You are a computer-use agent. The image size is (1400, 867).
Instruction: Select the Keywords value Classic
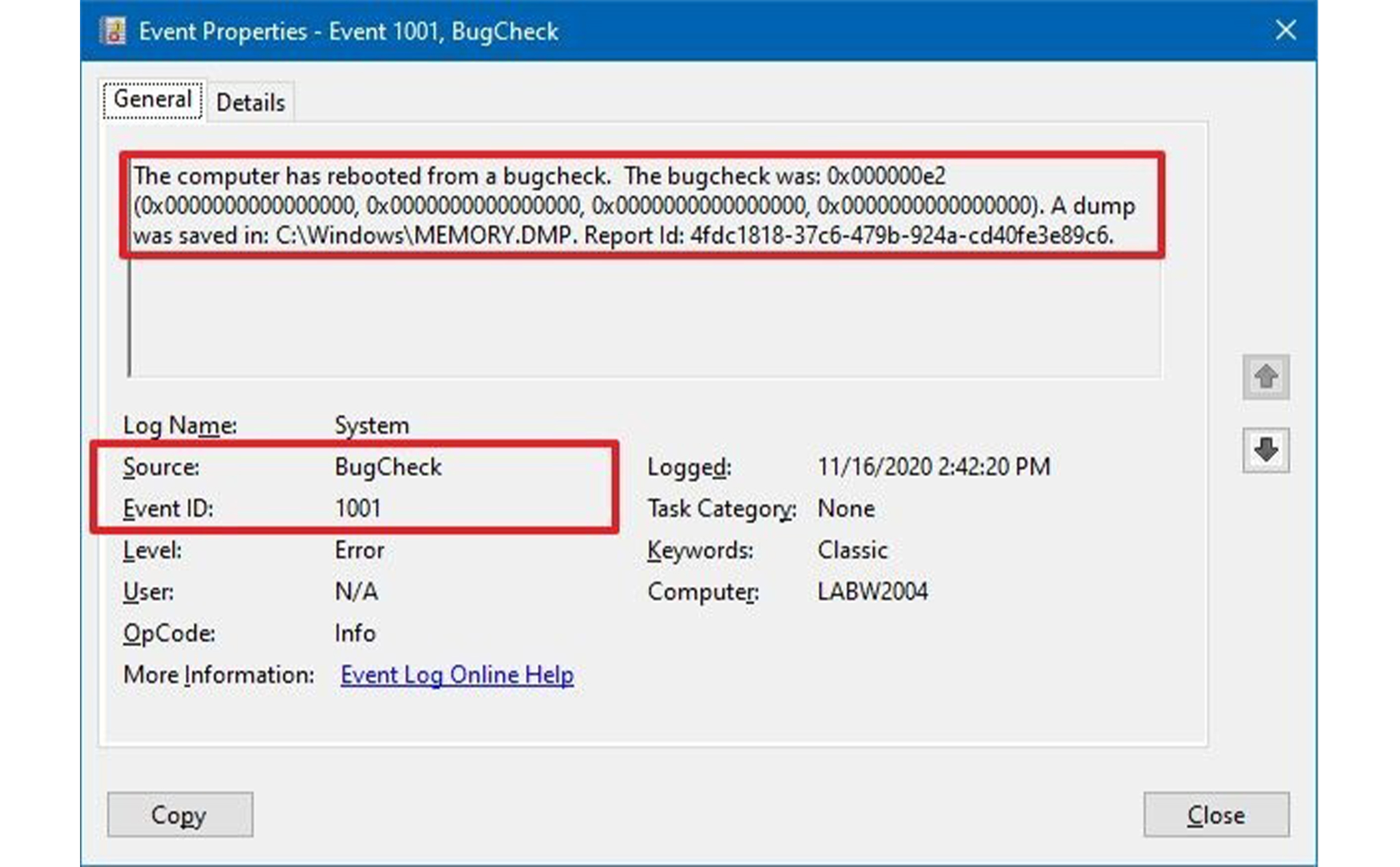[852, 550]
